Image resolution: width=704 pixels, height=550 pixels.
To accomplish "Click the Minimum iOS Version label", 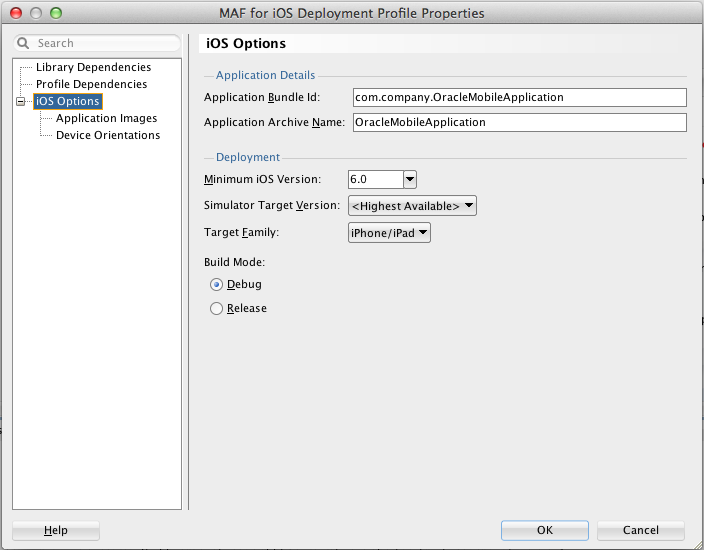I will click(262, 179).
